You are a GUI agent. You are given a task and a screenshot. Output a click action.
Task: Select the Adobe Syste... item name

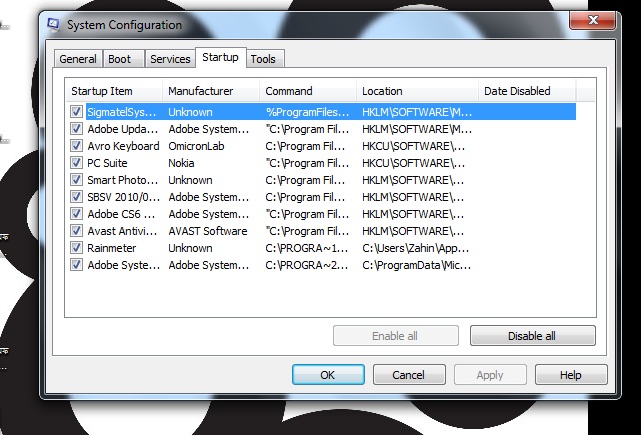pyautogui.click(x=123, y=265)
